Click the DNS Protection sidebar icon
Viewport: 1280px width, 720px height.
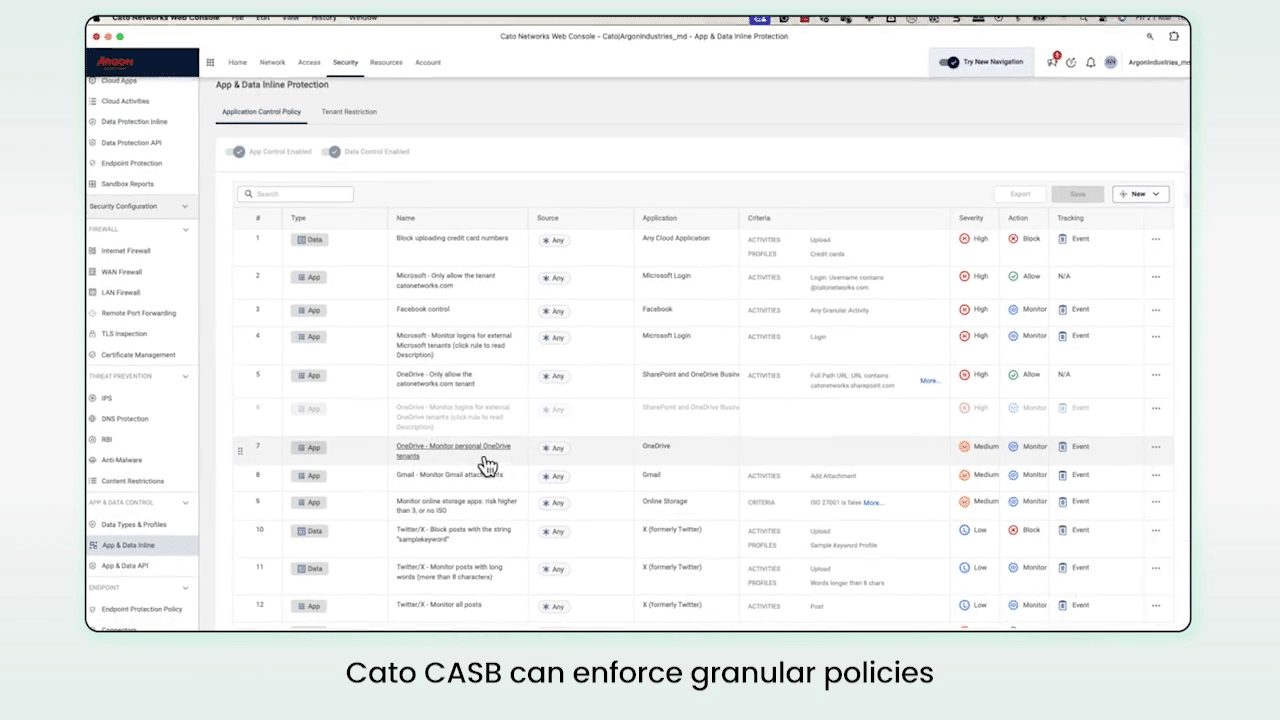pyautogui.click(x=93, y=419)
